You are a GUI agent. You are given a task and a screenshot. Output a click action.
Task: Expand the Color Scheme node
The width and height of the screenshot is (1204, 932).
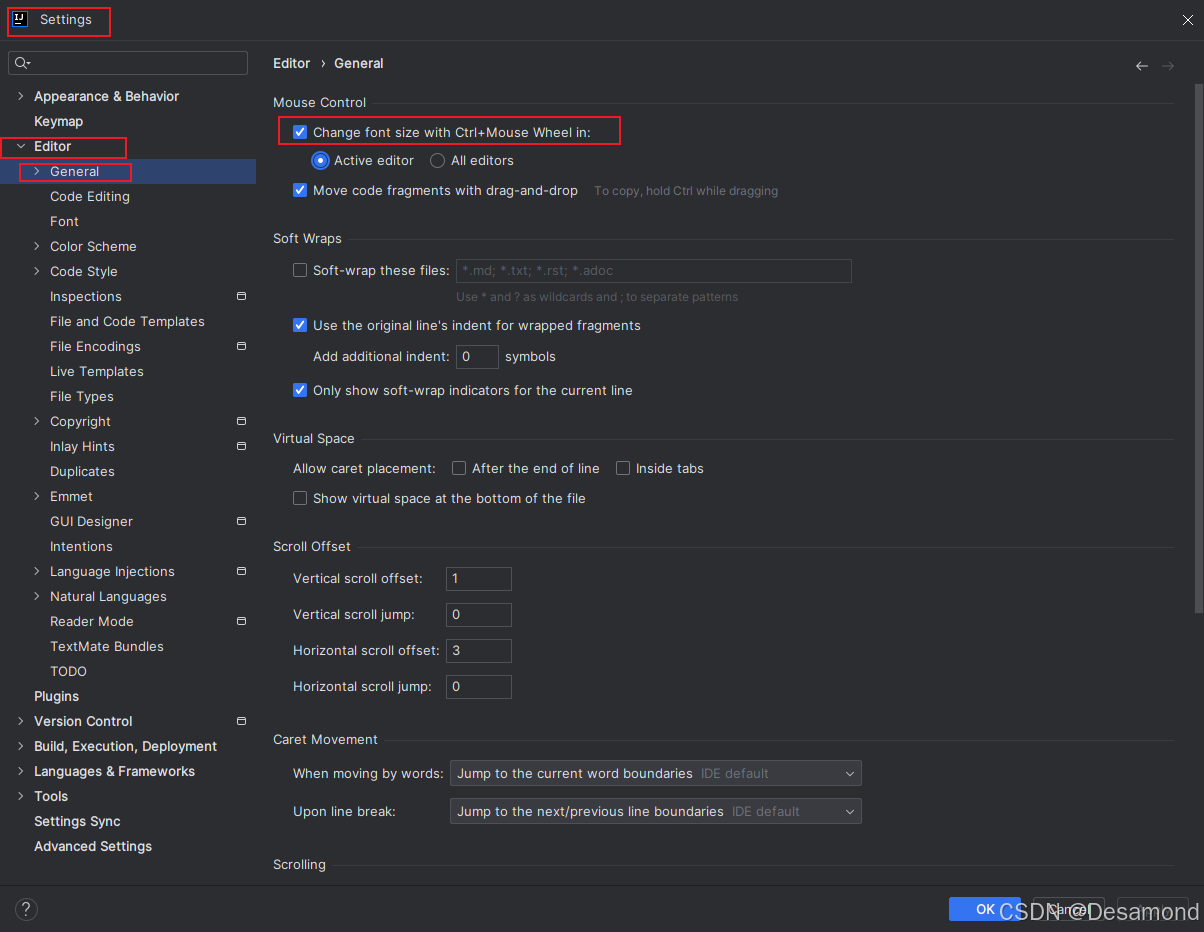click(37, 246)
